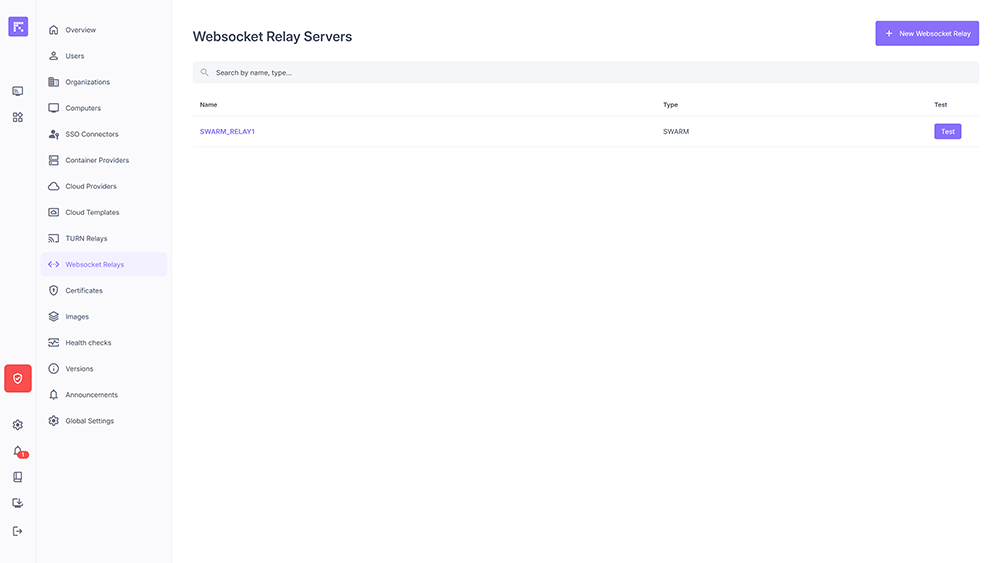Click the red admin shield icon
The image size is (1000, 563).
[x=18, y=379]
